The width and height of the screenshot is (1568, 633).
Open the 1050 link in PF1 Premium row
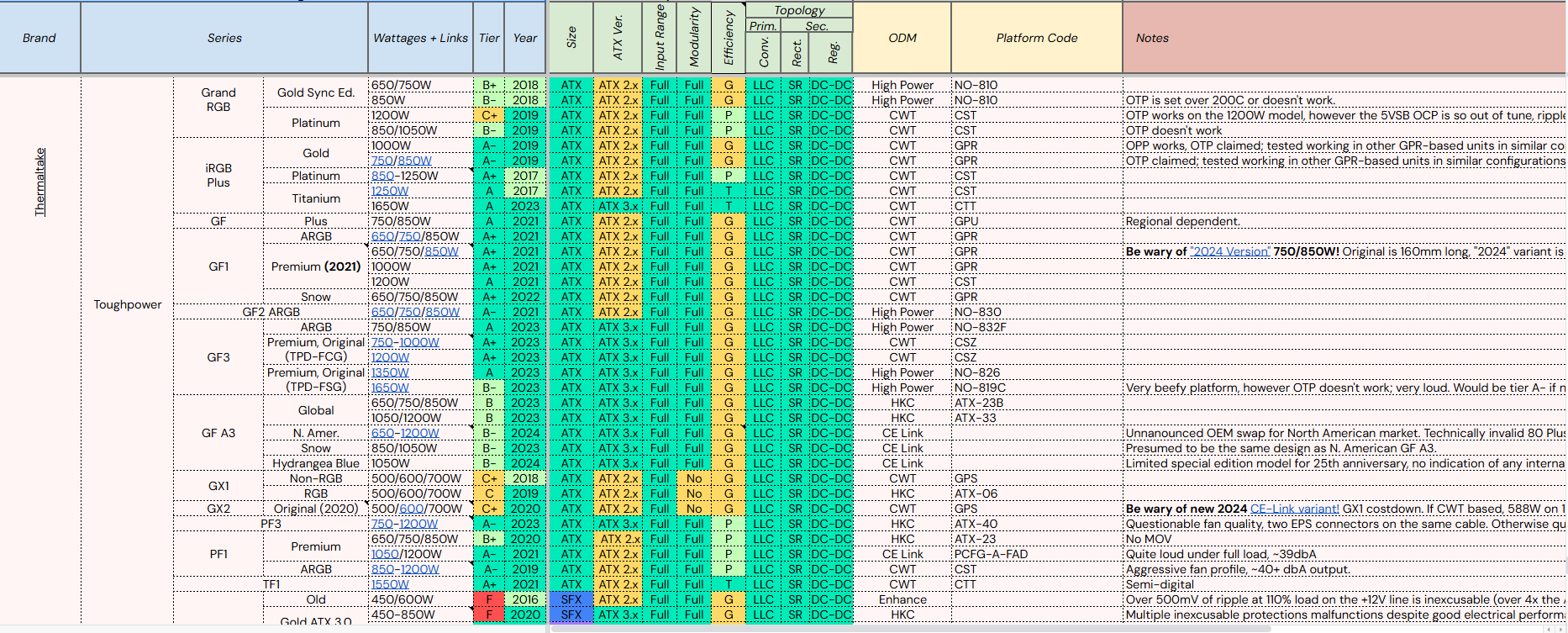(385, 554)
